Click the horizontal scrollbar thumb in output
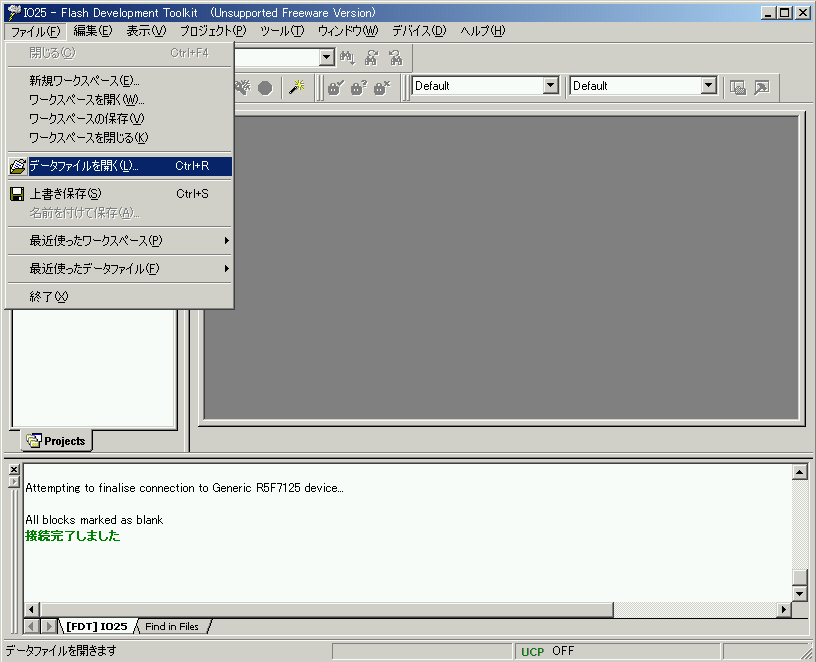This screenshot has width=816, height=662. [x=326, y=609]
